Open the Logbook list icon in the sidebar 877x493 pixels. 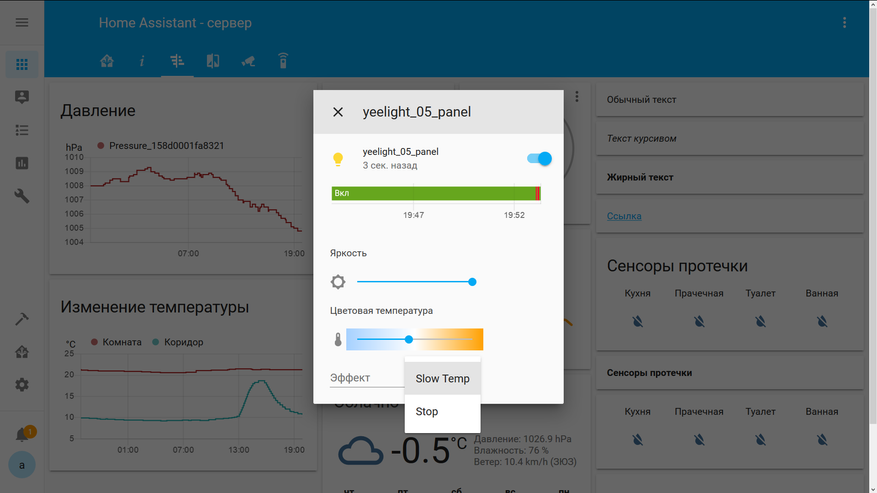pos(22,130)
